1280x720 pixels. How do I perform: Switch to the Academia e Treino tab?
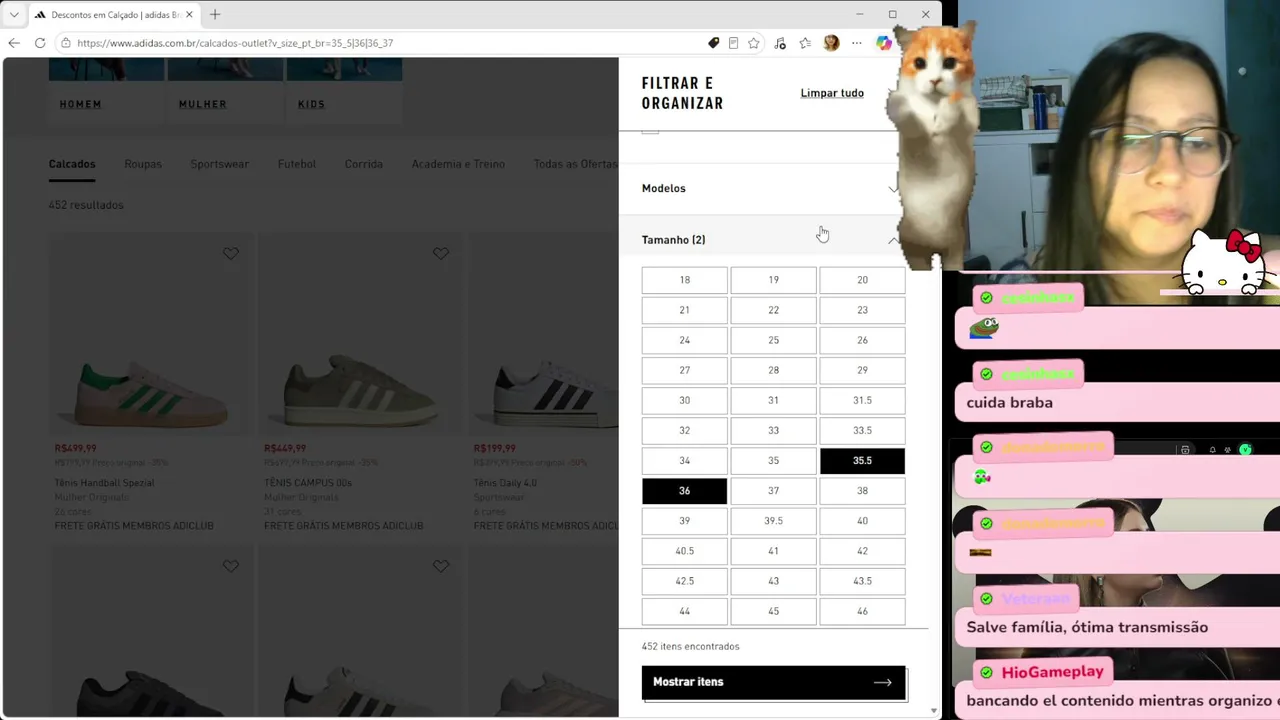(x=458, y=164)
